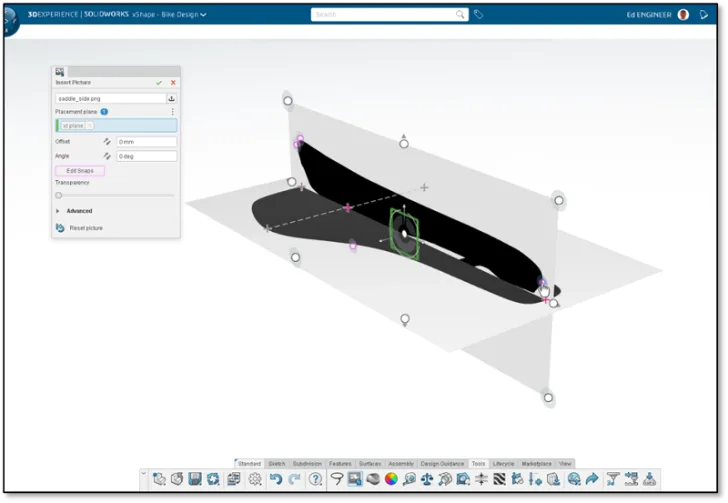Toggle the Angle direction flip icon
This screenshot has width=728, height=503.
coord(107,156)
